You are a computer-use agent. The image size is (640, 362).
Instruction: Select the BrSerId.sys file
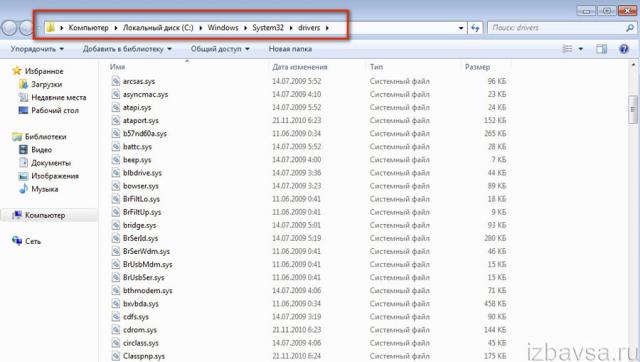click(x=140, y=238)
